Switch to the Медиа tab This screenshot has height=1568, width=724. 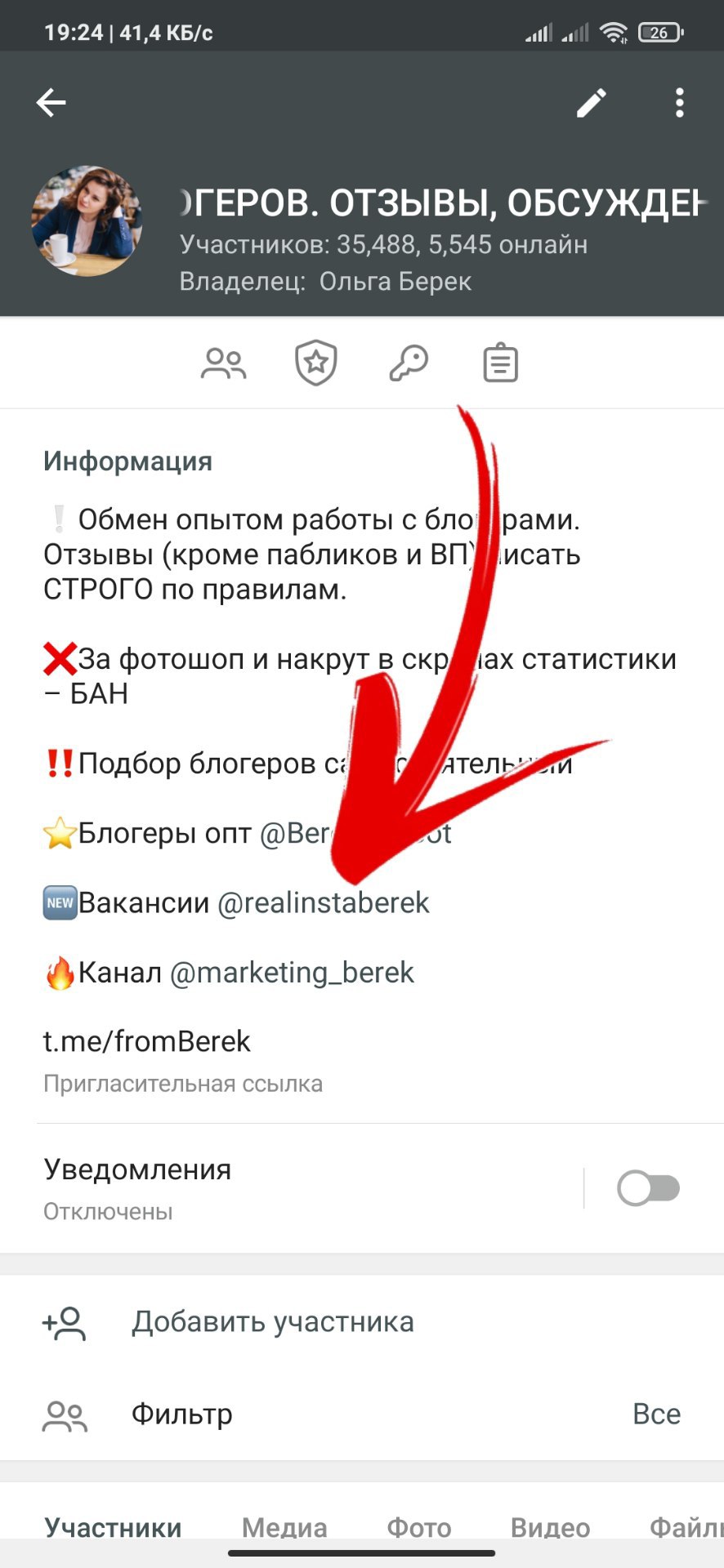[x=284, y=1527]
